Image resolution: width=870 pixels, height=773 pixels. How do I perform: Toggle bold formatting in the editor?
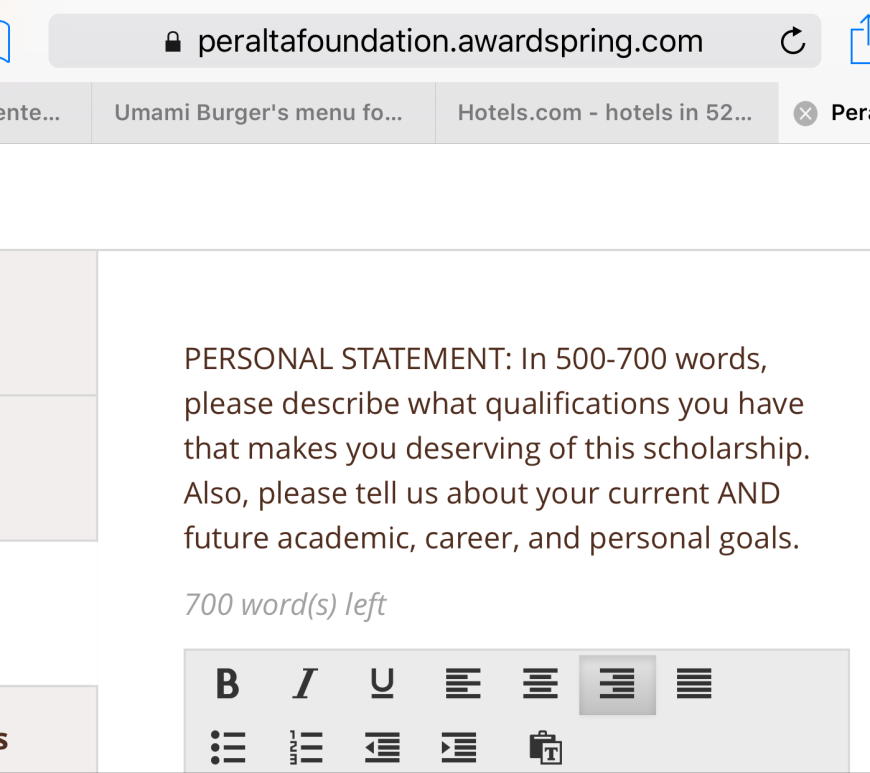pyautogui.click(x=227, y=684)
